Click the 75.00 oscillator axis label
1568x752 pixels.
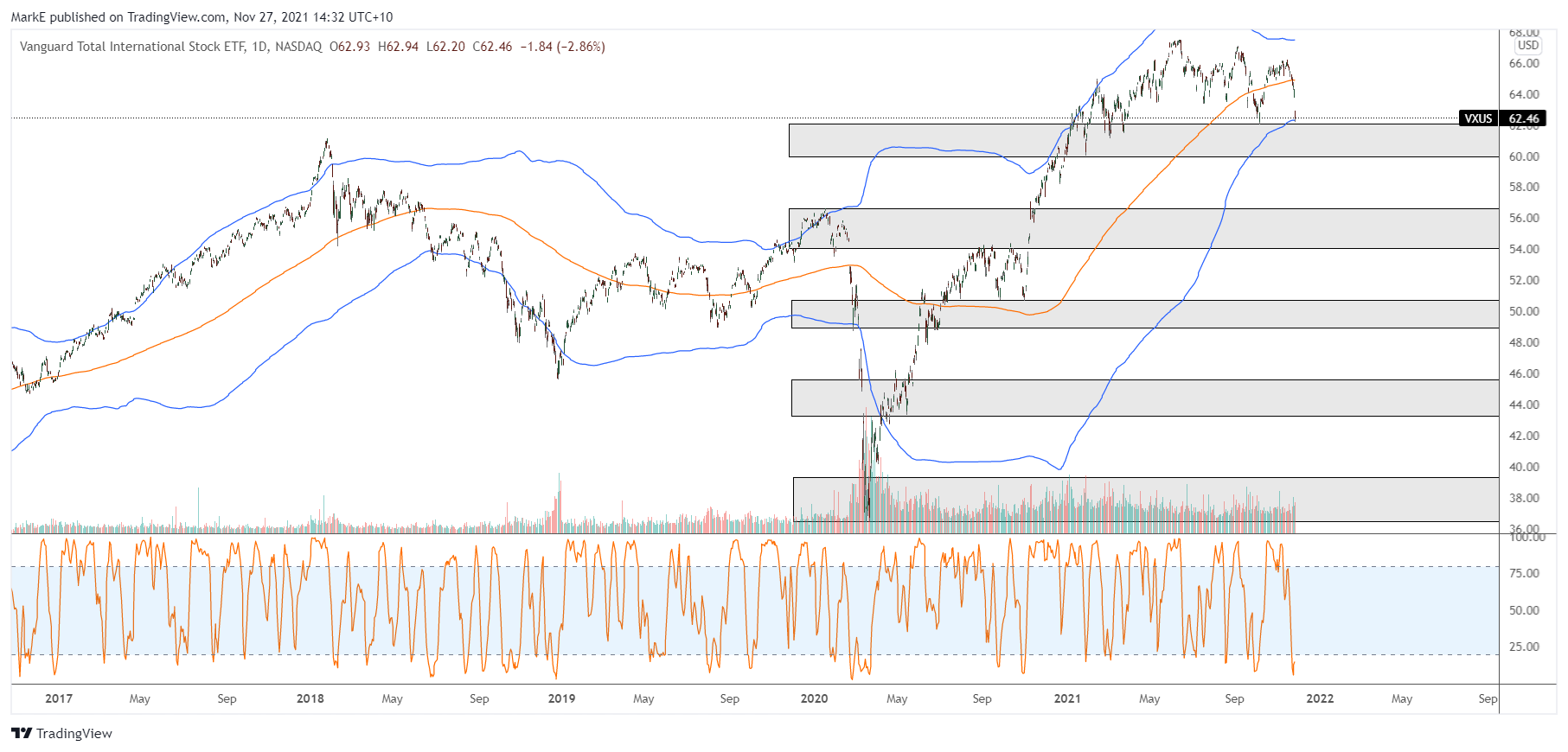click(1524, 573)
